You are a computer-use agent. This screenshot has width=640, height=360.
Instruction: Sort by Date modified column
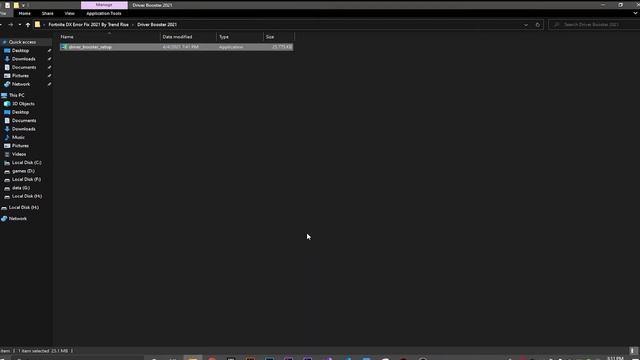click(188, 37)
